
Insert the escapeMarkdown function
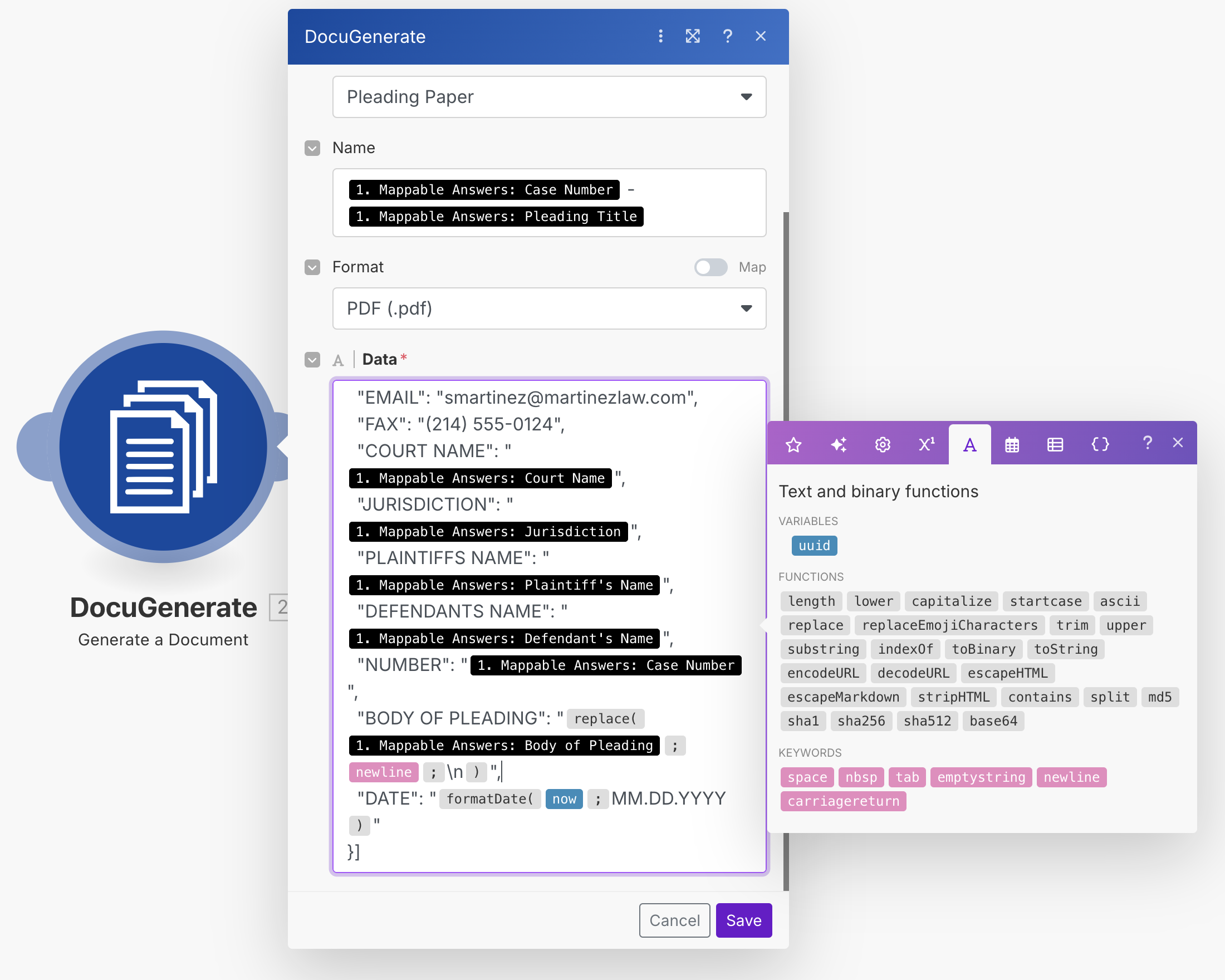tap(843, 697)
